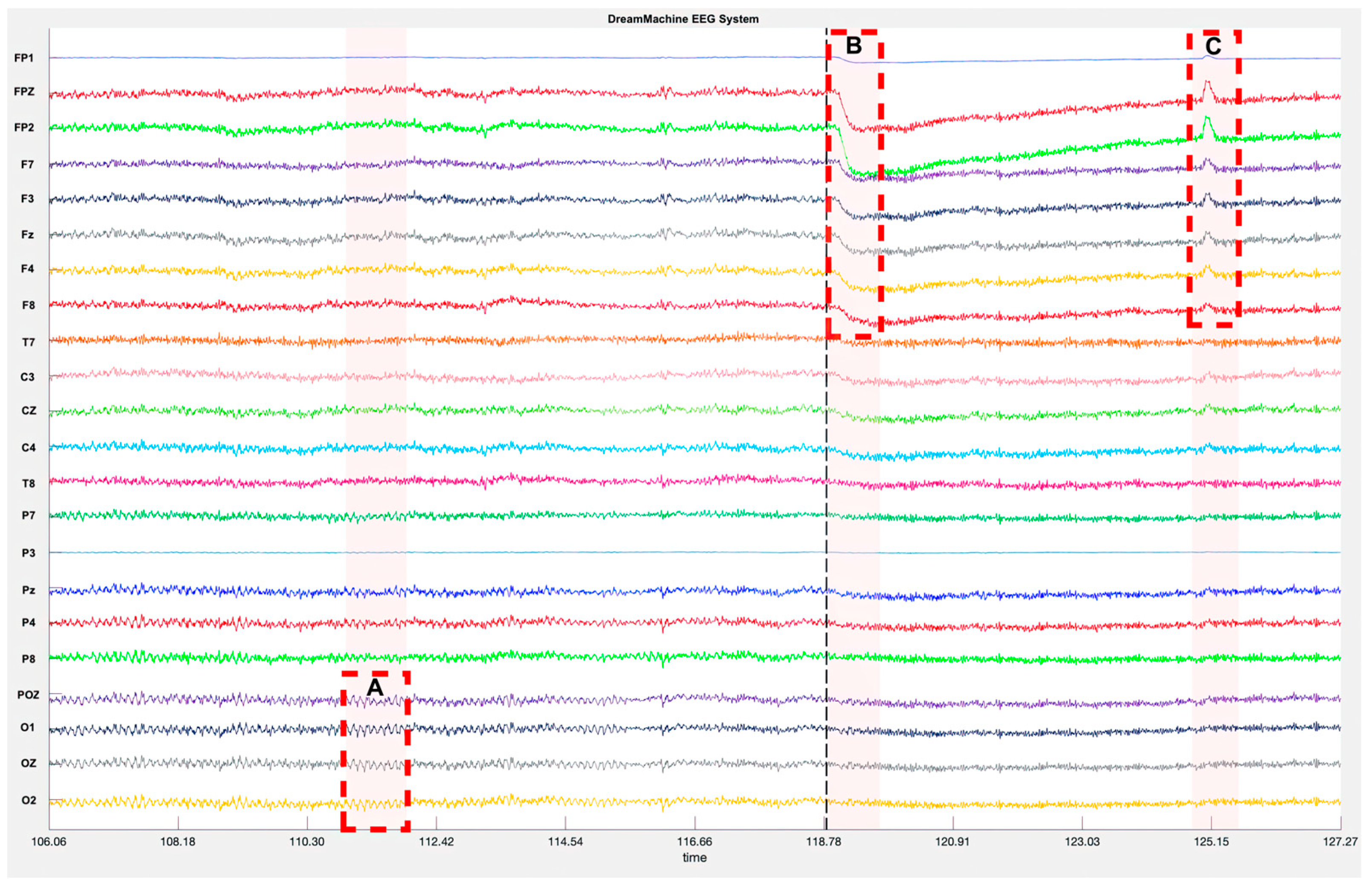This screenshot has width=1372, height=892.
Task: Click the F7 channel label
Action: point(27,165)
